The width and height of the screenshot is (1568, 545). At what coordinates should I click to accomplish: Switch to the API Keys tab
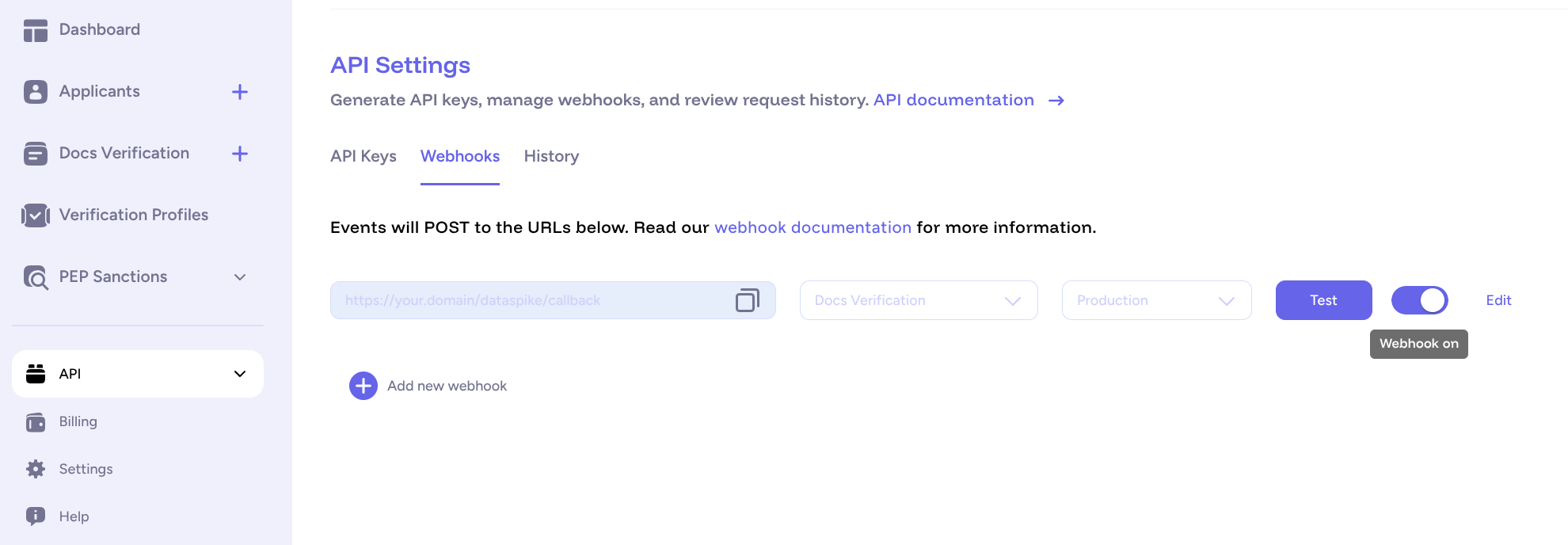pyautogui.click(x=363, y=156)
